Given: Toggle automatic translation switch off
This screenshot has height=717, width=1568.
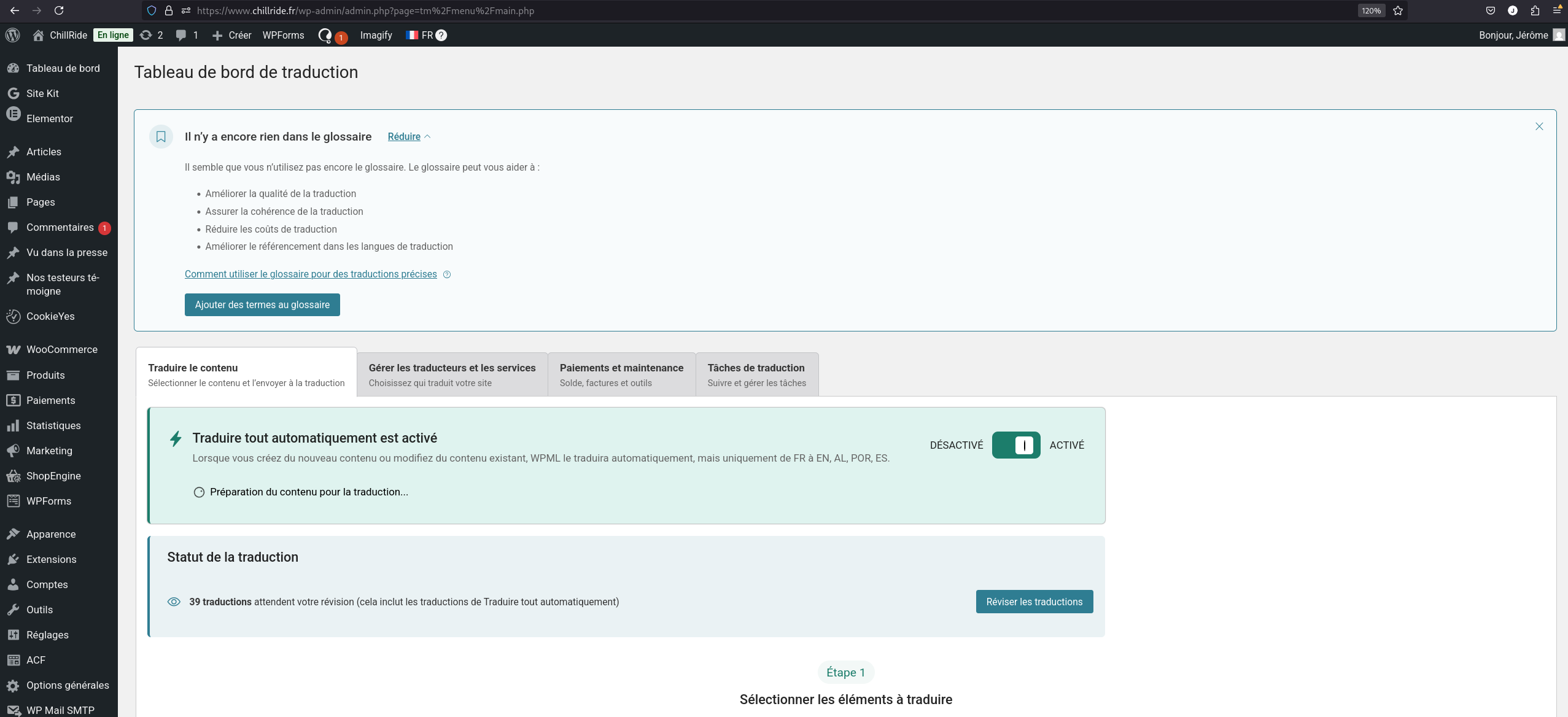Looking at the screenshot, I should pyautogui.click(x=1016, y=445).
